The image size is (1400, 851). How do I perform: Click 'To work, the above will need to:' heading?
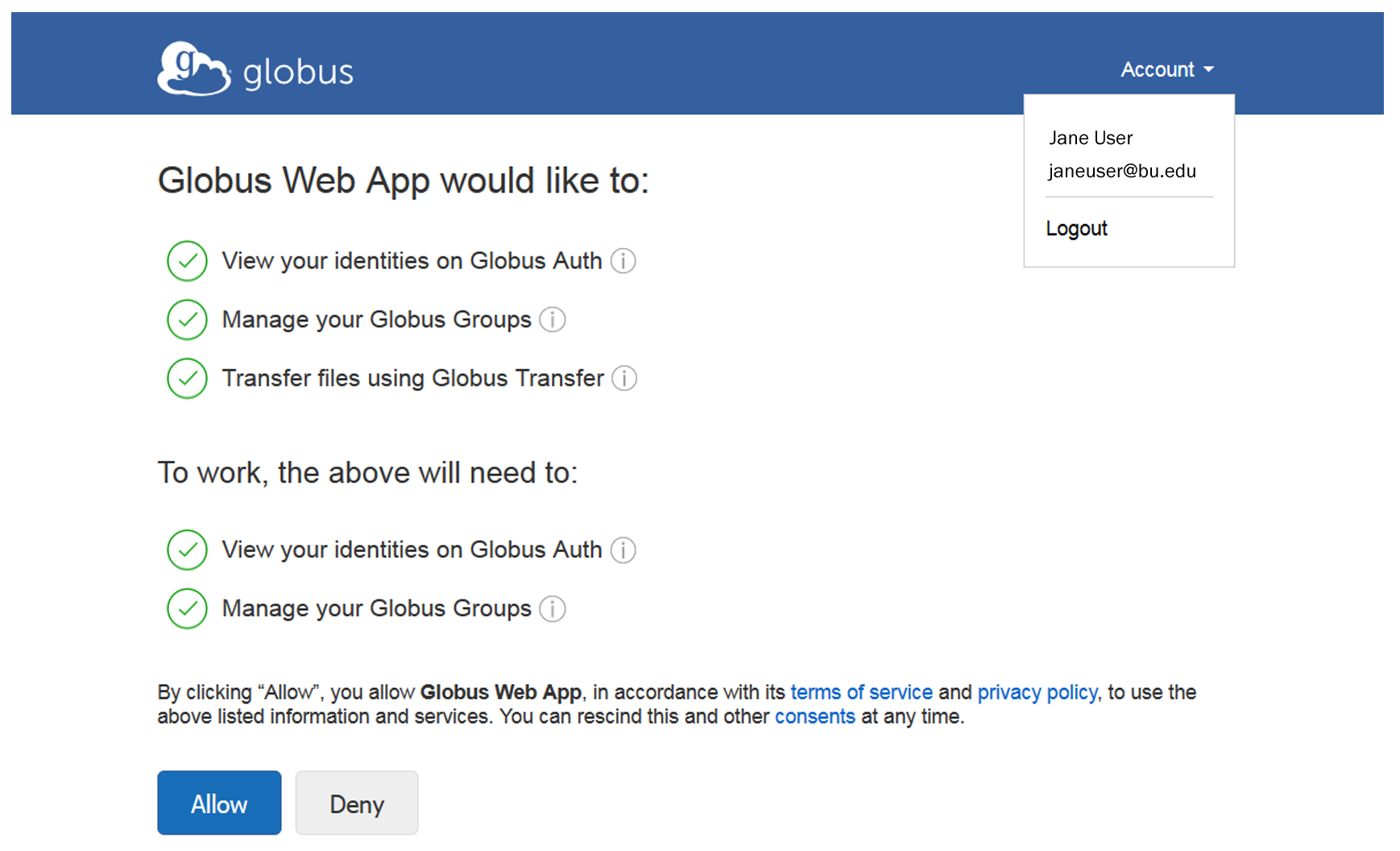(367, 473)
